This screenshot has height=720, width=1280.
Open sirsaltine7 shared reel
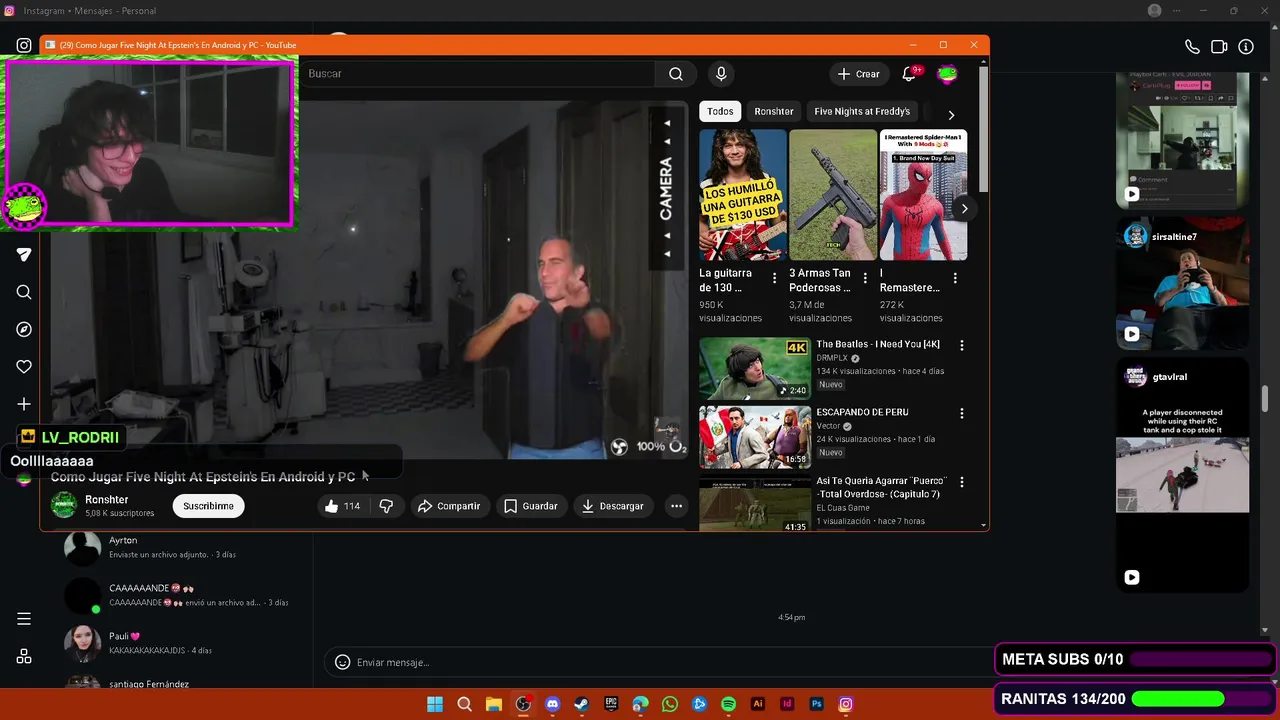[1182, 284]
